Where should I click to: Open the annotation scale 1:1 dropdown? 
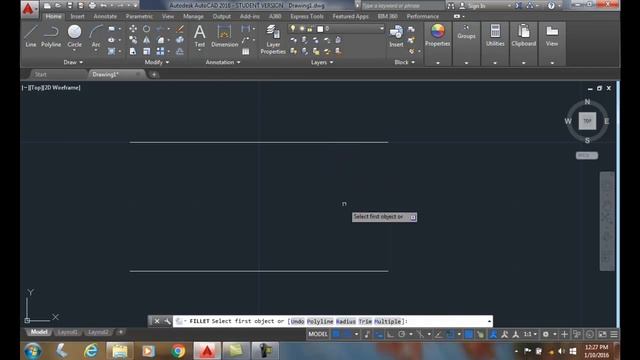click(530, 334)
